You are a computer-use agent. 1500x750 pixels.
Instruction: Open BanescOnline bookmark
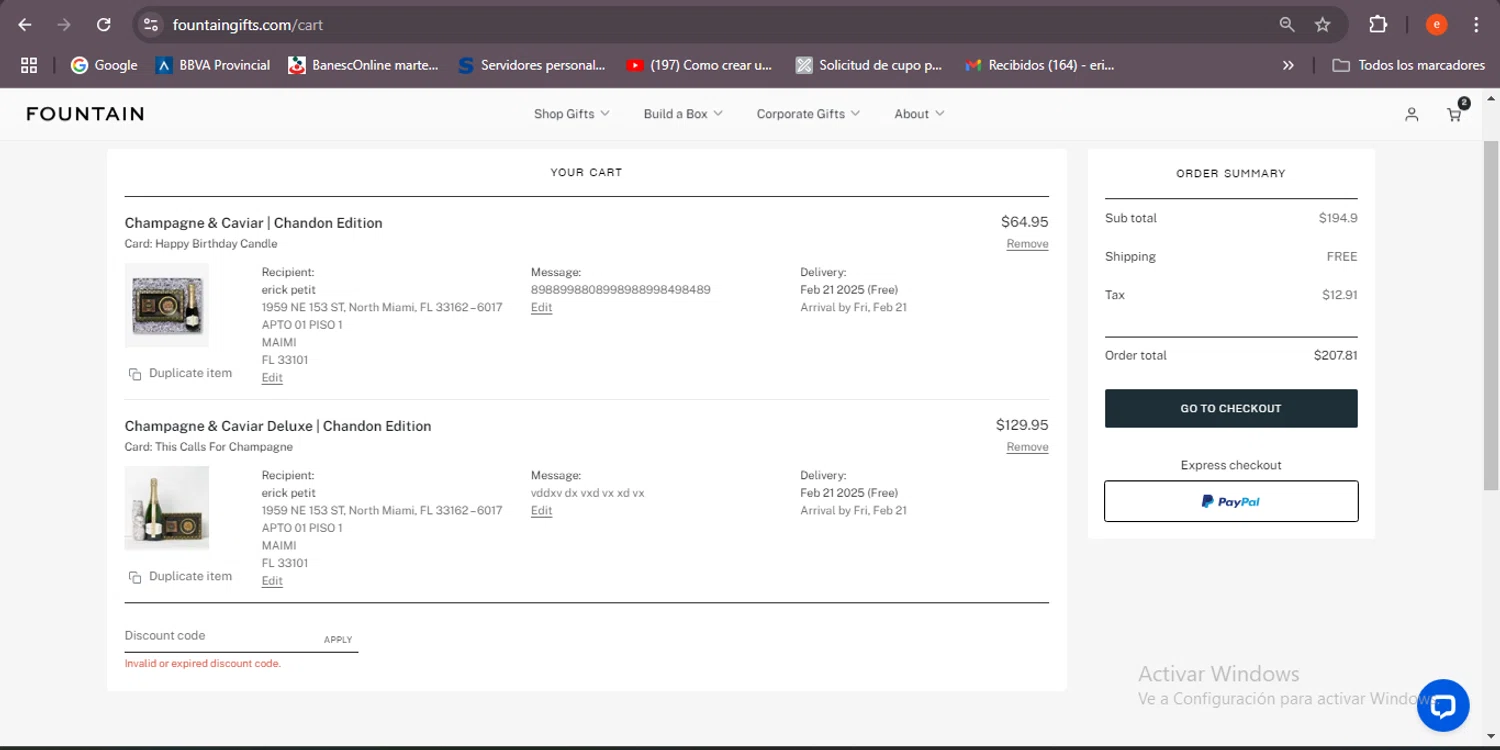363,65
